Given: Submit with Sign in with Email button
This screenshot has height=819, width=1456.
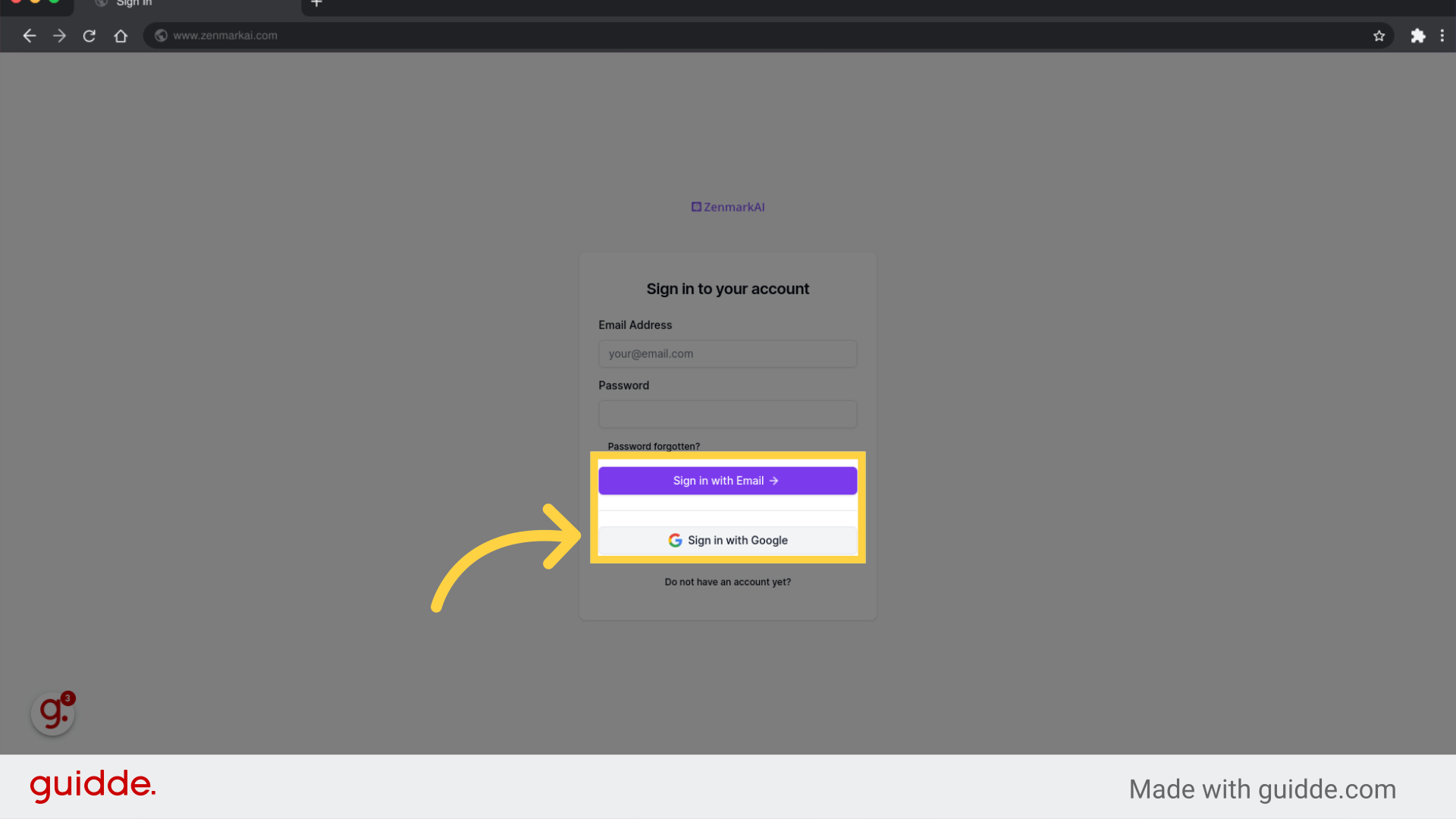Looking at the screenshot, I should coord(728,481).
